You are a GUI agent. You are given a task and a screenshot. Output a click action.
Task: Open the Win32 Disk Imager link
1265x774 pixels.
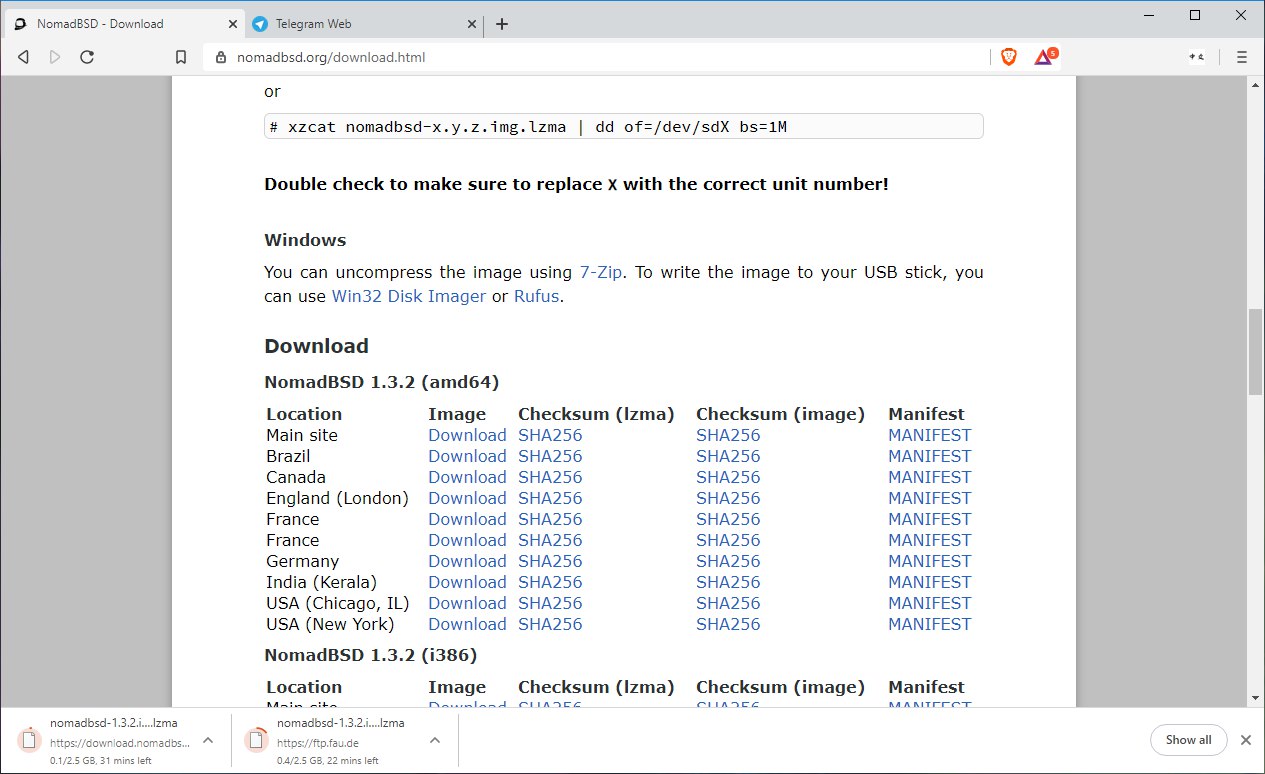point(409,297)
